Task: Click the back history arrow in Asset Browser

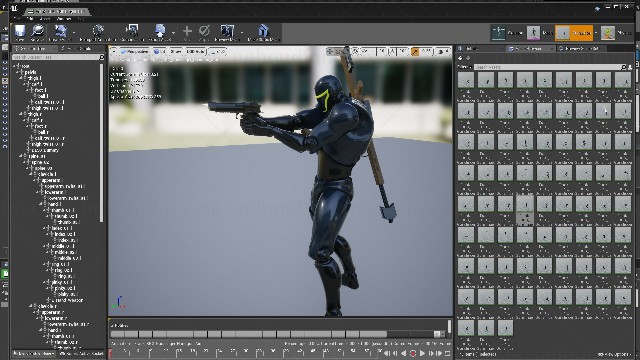Action: click(460, 58)
